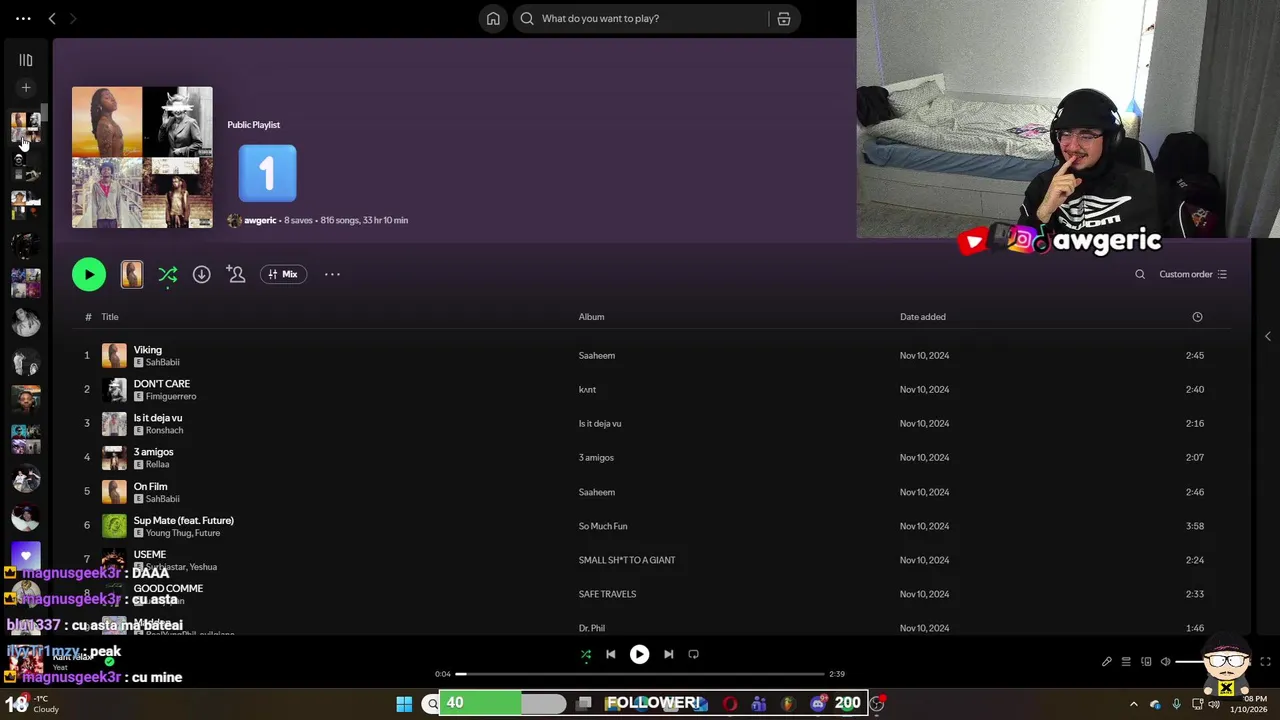Sort by the Album column header
This screenshot has height=720, width=1280.
coord(591,317)
